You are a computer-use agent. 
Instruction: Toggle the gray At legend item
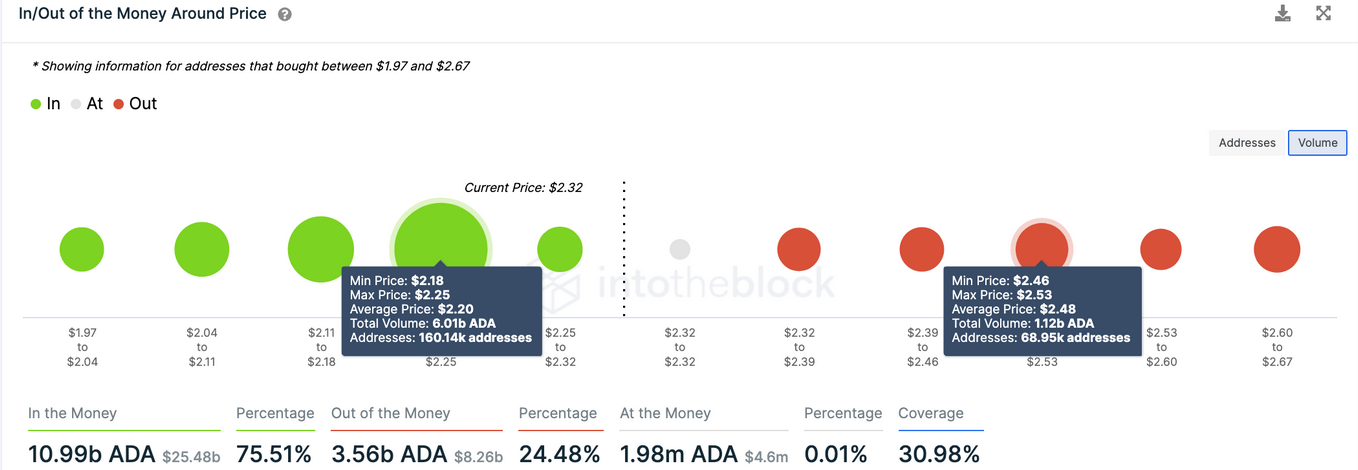coord(87,104)
